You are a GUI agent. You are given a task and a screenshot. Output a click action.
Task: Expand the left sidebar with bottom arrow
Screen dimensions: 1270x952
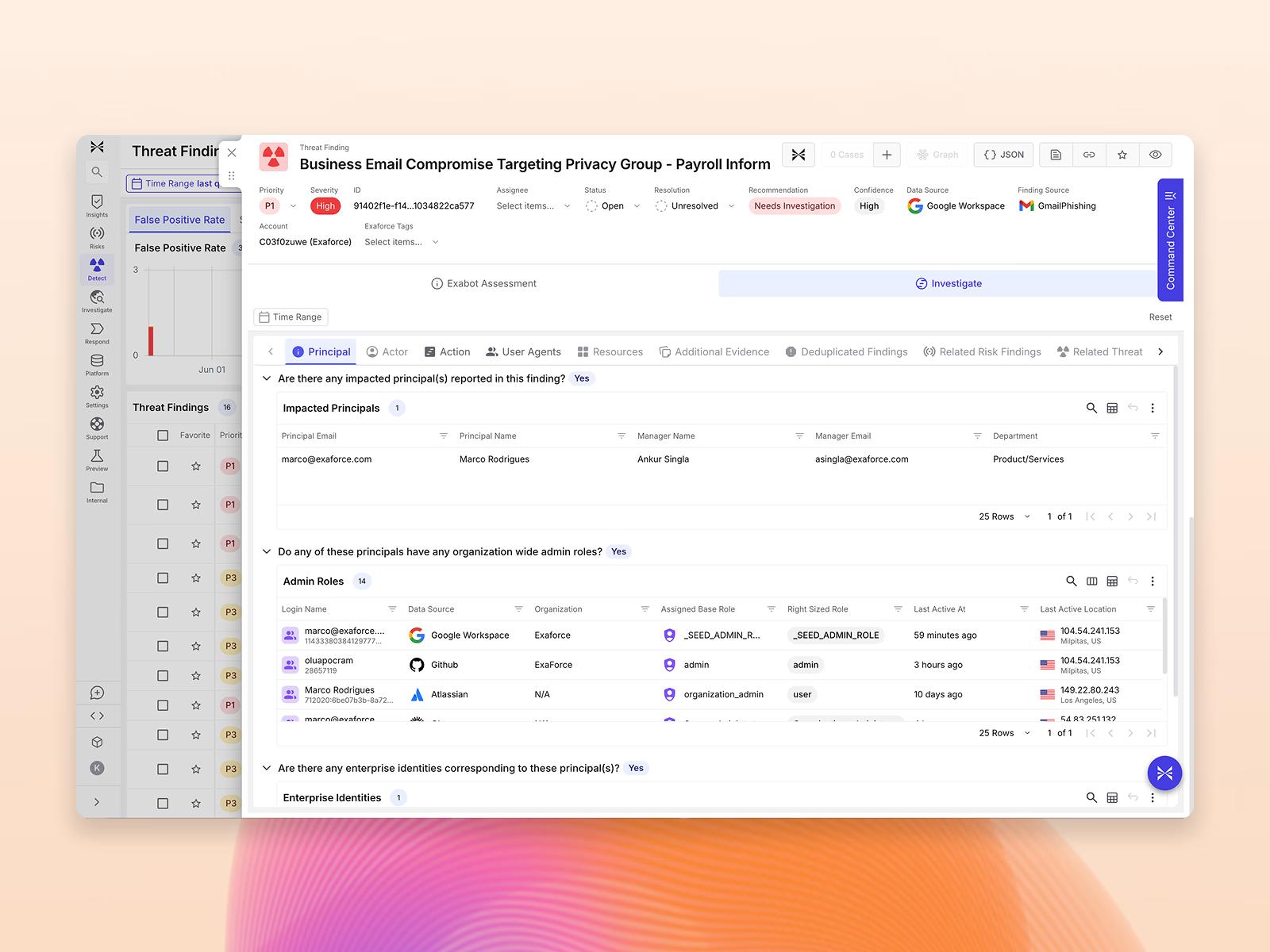97,802
